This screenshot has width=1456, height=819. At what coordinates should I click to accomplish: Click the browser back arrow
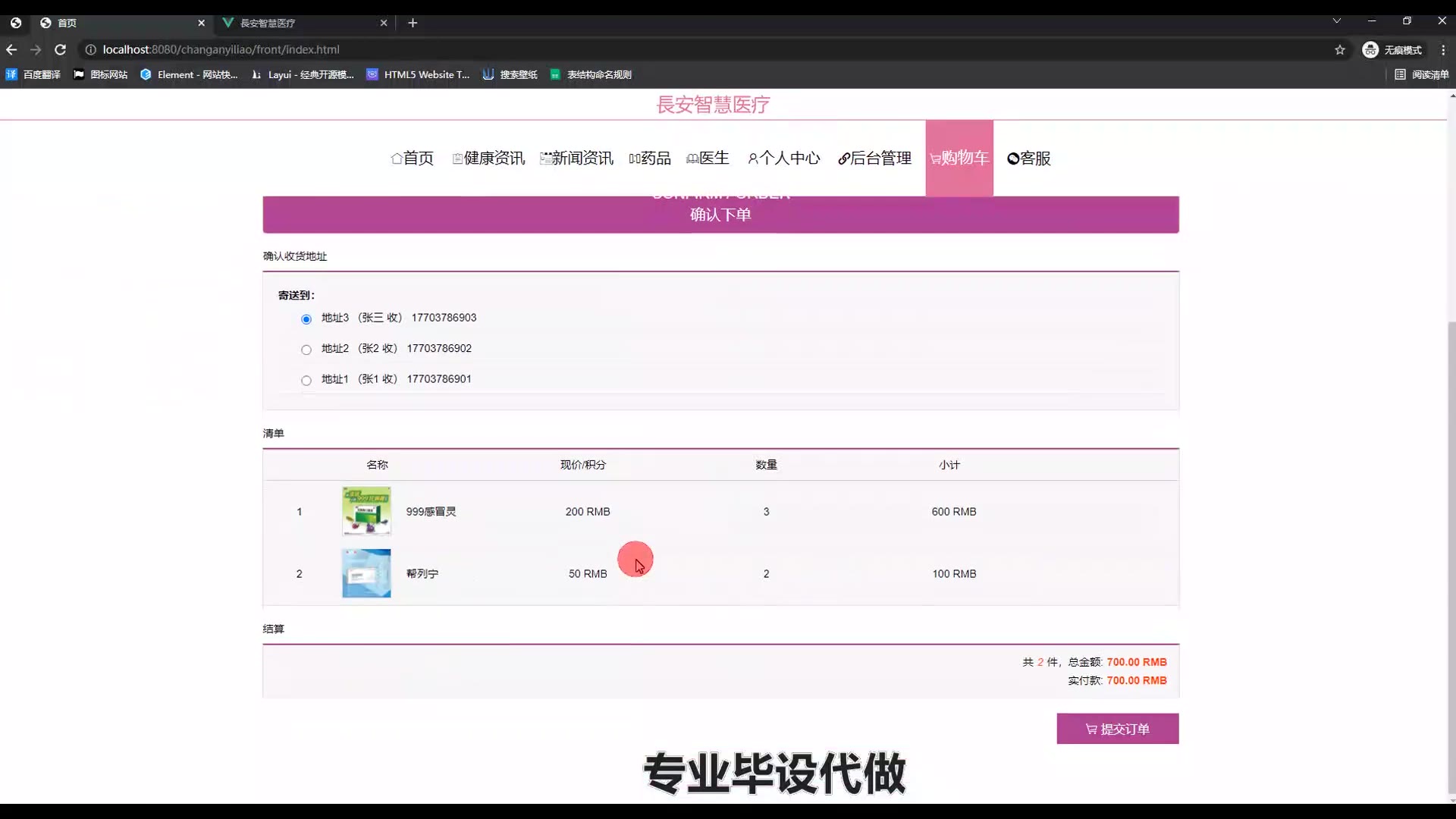click(x=11, y=49)
